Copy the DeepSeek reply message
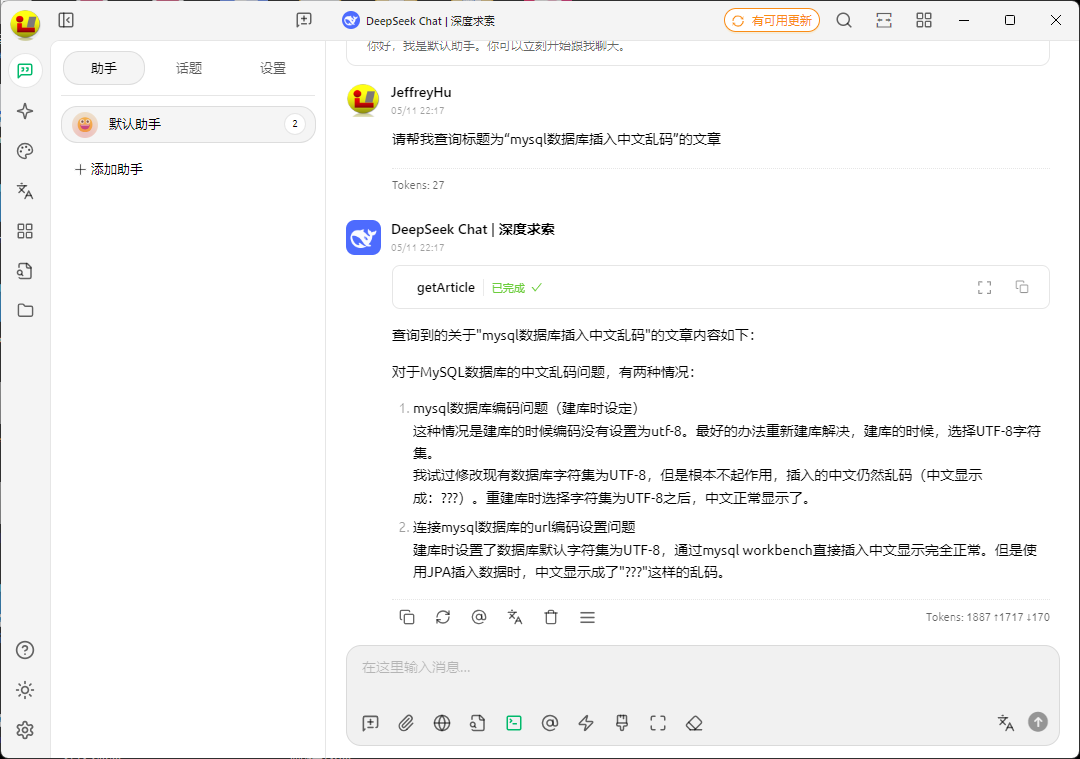The width and height of the screenshot is (1080, 759). [407, 617]
